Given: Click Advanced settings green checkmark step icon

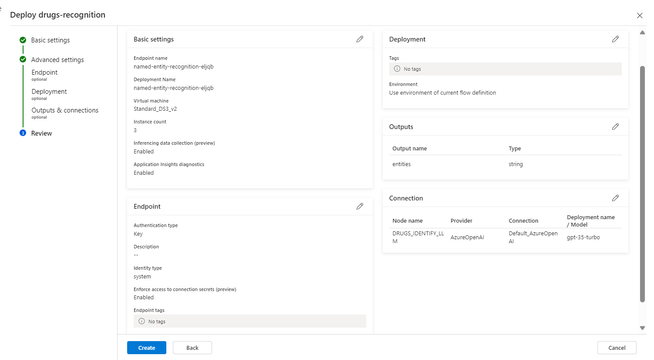Looking at the screenshot, I should (x=23, y=59).
